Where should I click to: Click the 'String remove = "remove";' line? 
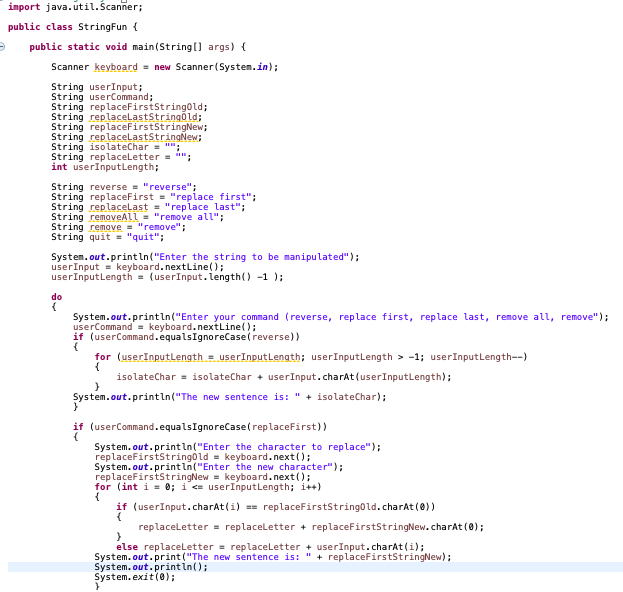point(118,227)
